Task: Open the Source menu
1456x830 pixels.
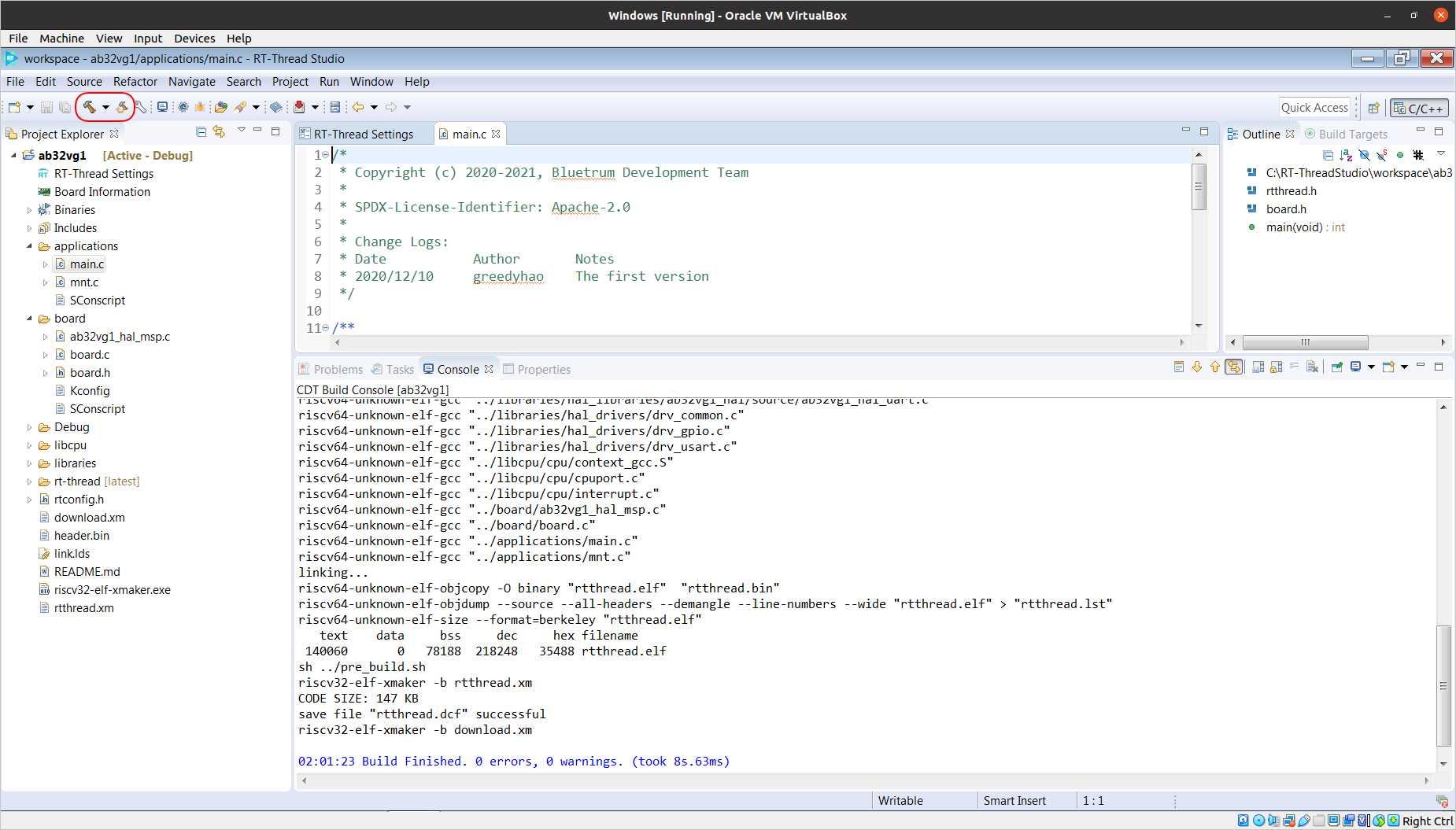Action: point(84,82)
